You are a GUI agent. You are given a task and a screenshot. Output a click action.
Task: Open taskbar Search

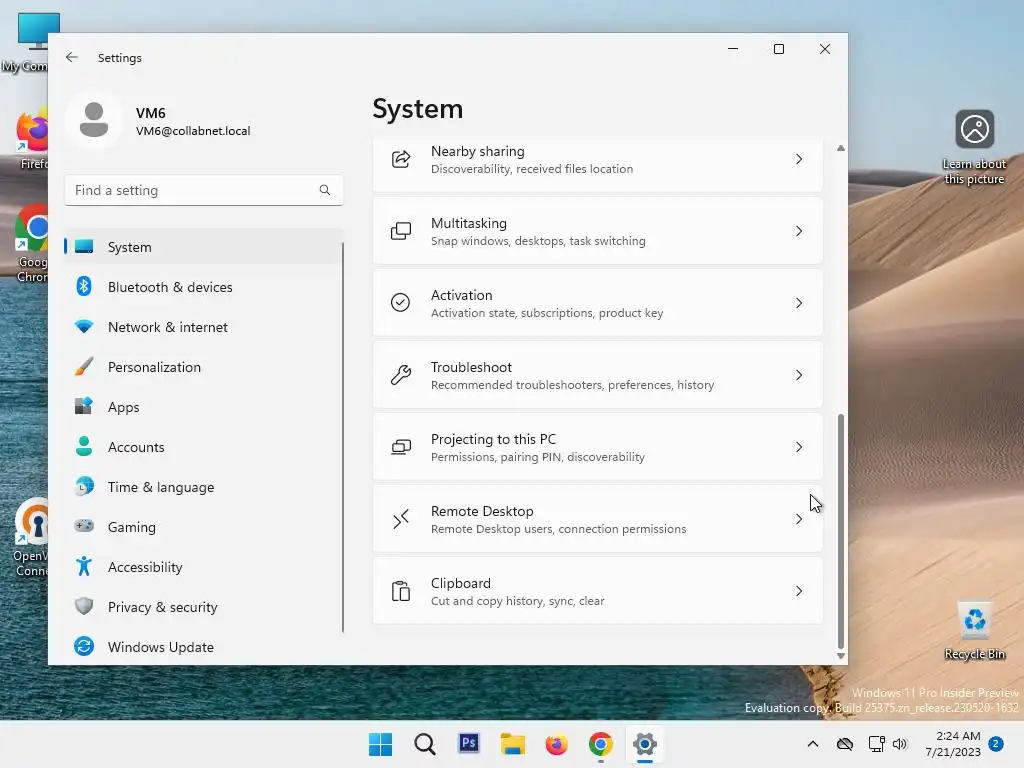pyautogui.click(x=424, y=744)
